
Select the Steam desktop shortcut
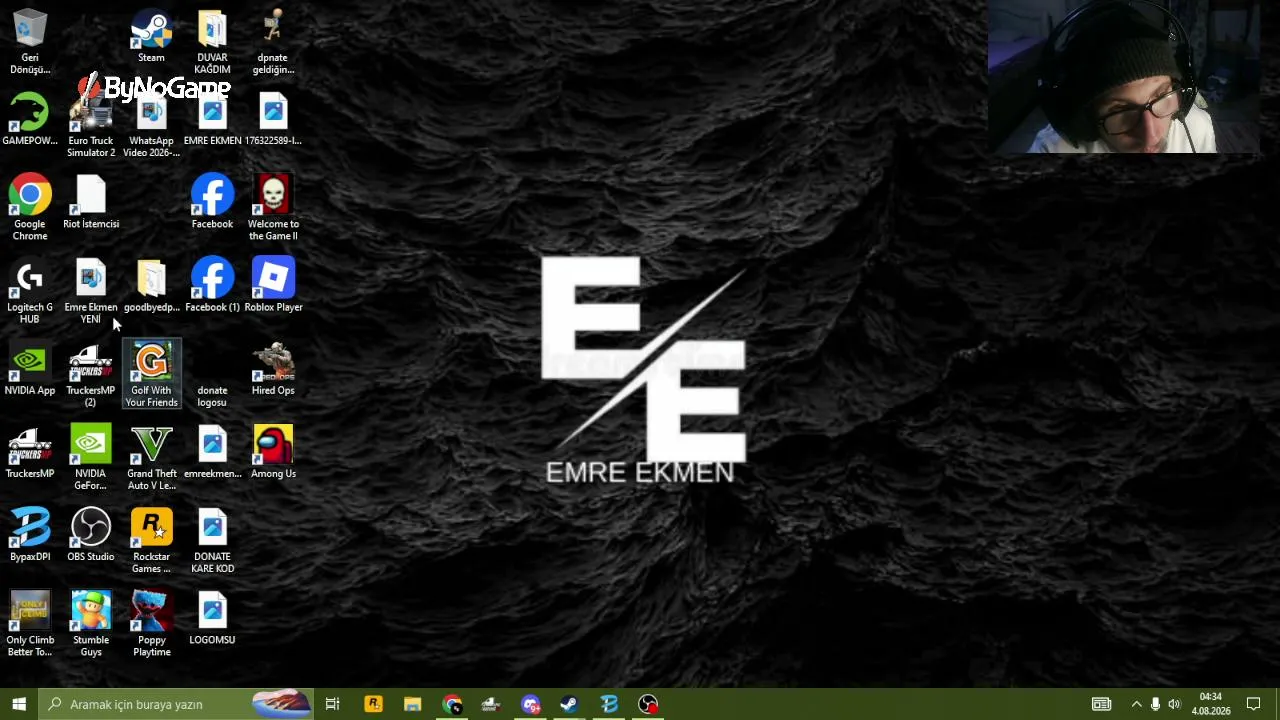click(151, 37)
